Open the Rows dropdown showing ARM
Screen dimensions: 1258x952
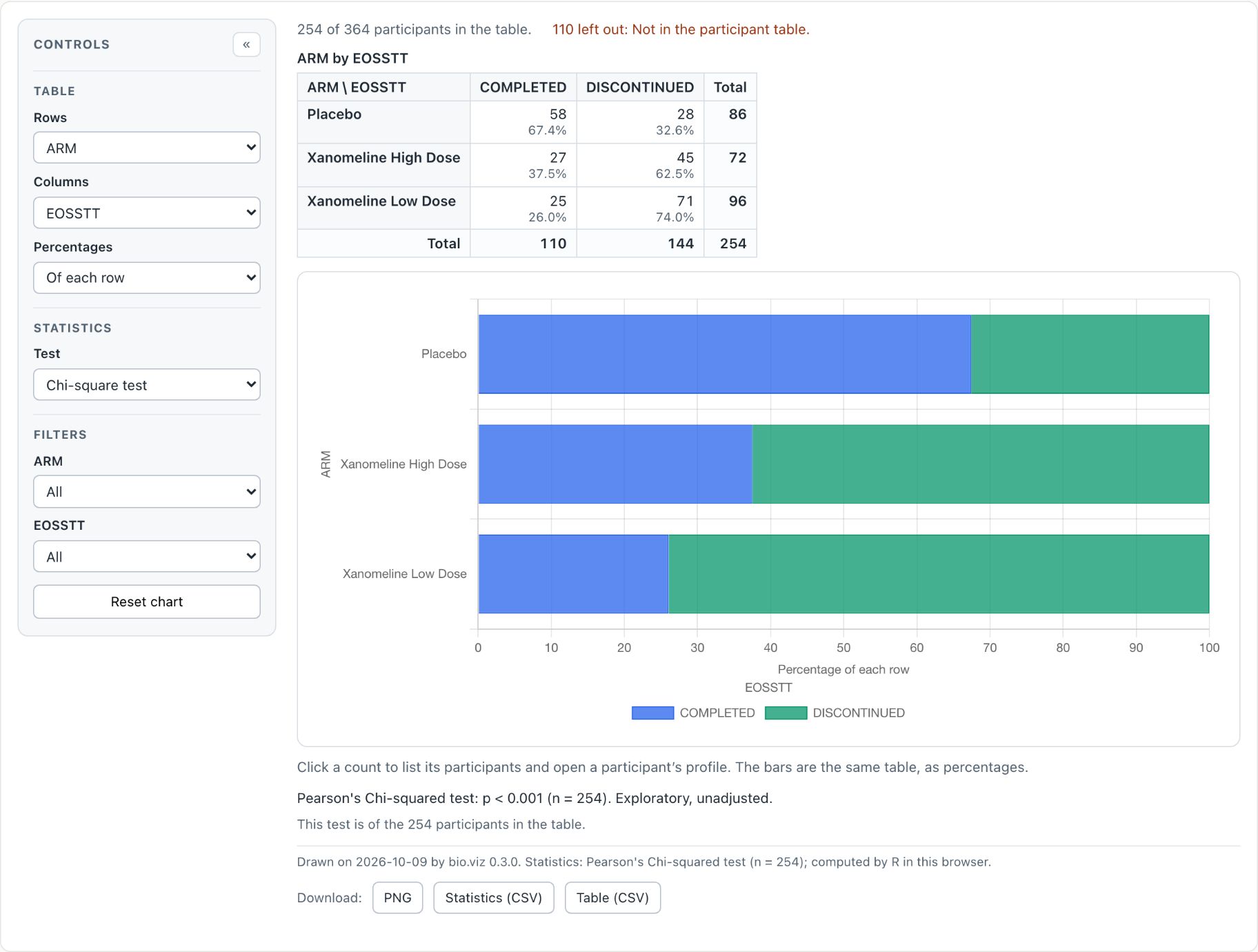pos(147,148)
